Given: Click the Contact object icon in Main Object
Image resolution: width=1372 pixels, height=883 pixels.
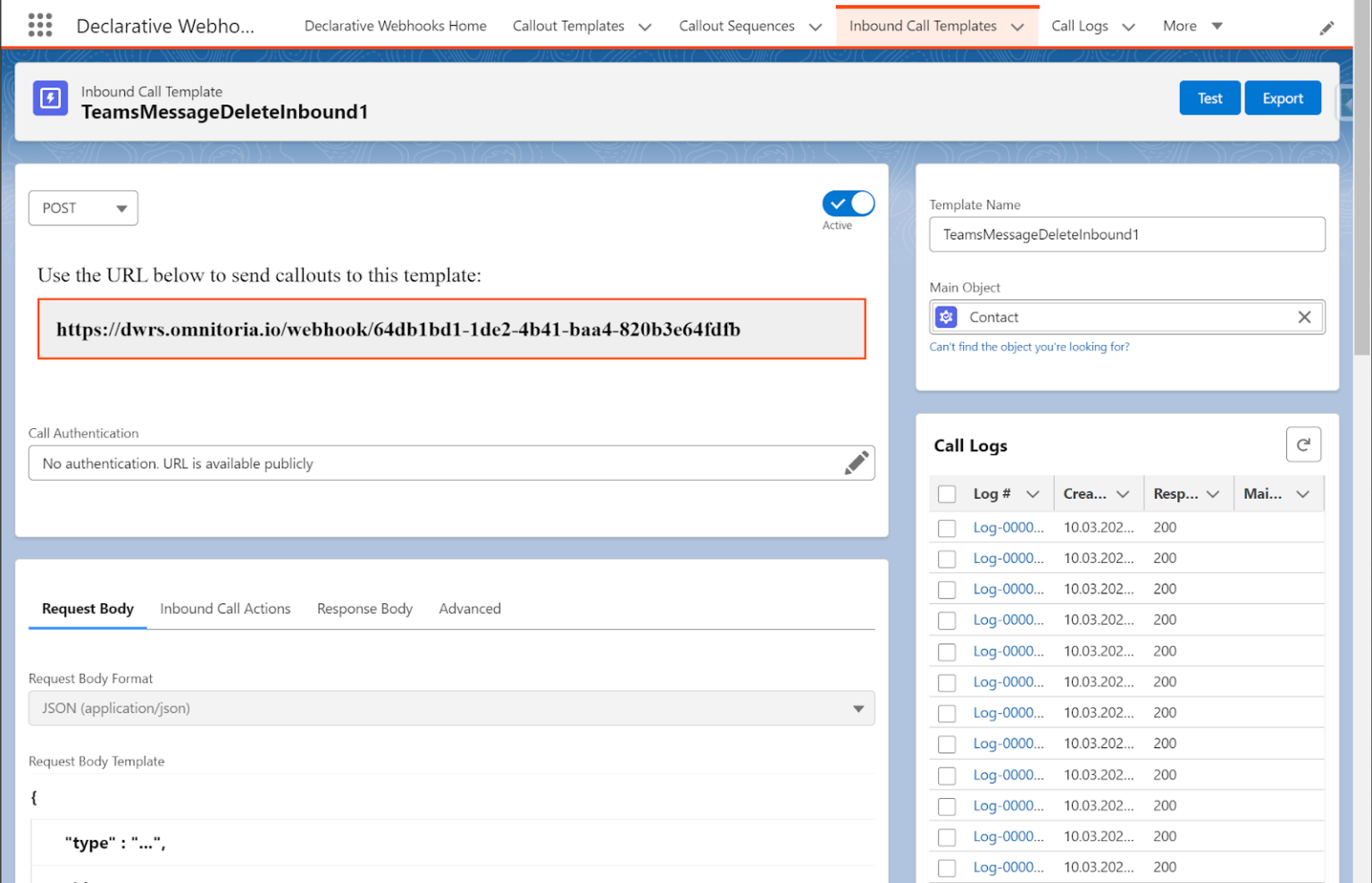Looking at the screenshot, I should point(946,316).
